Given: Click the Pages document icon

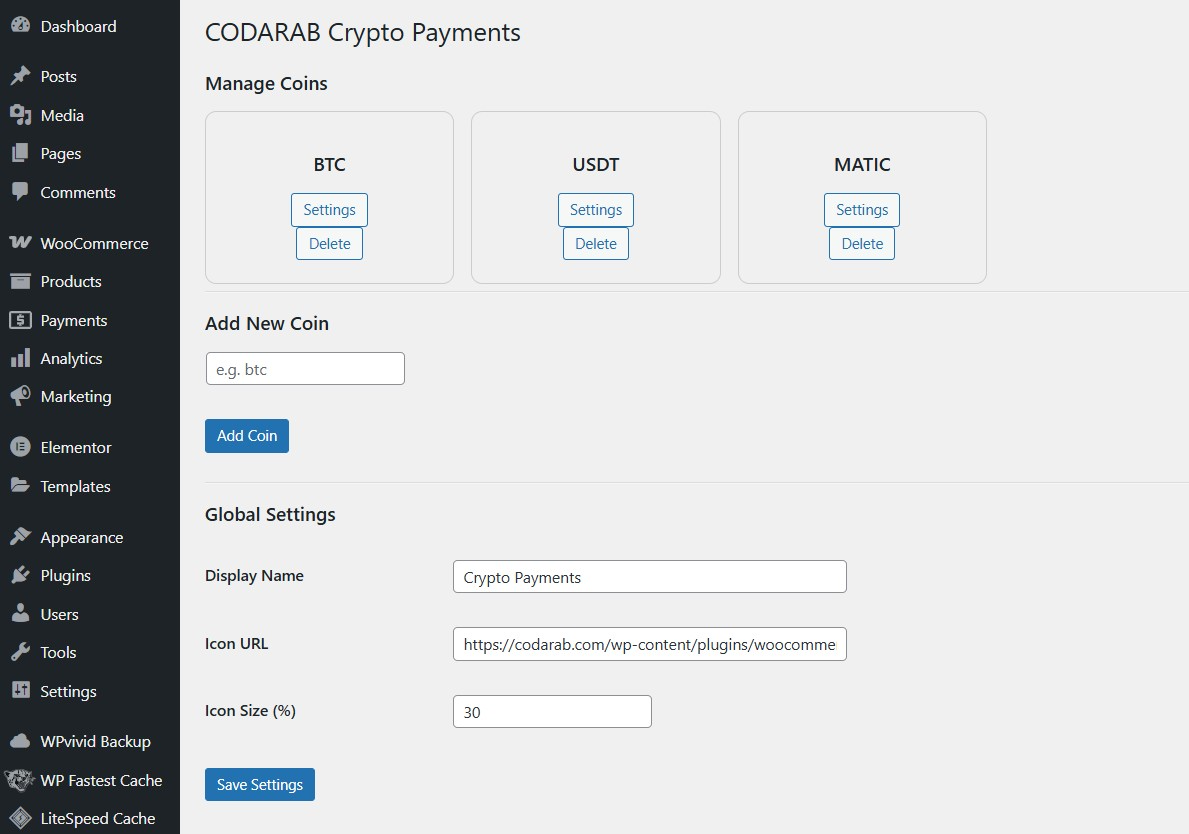Looking at the screenshot, I should (x=20, y=153).
